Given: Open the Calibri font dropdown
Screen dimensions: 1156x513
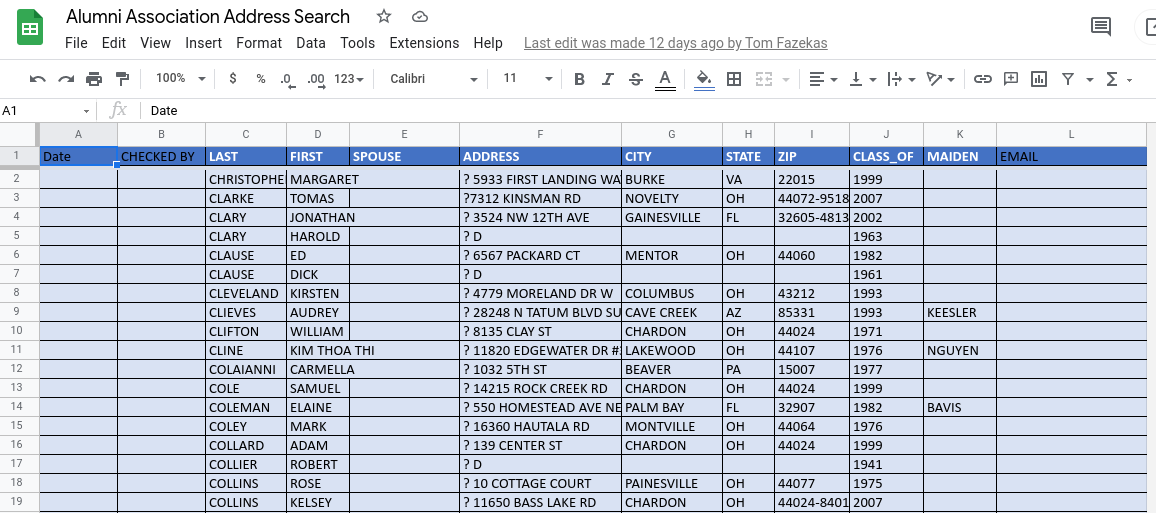Looking at the screenshot, I should (x=434, y=78).
